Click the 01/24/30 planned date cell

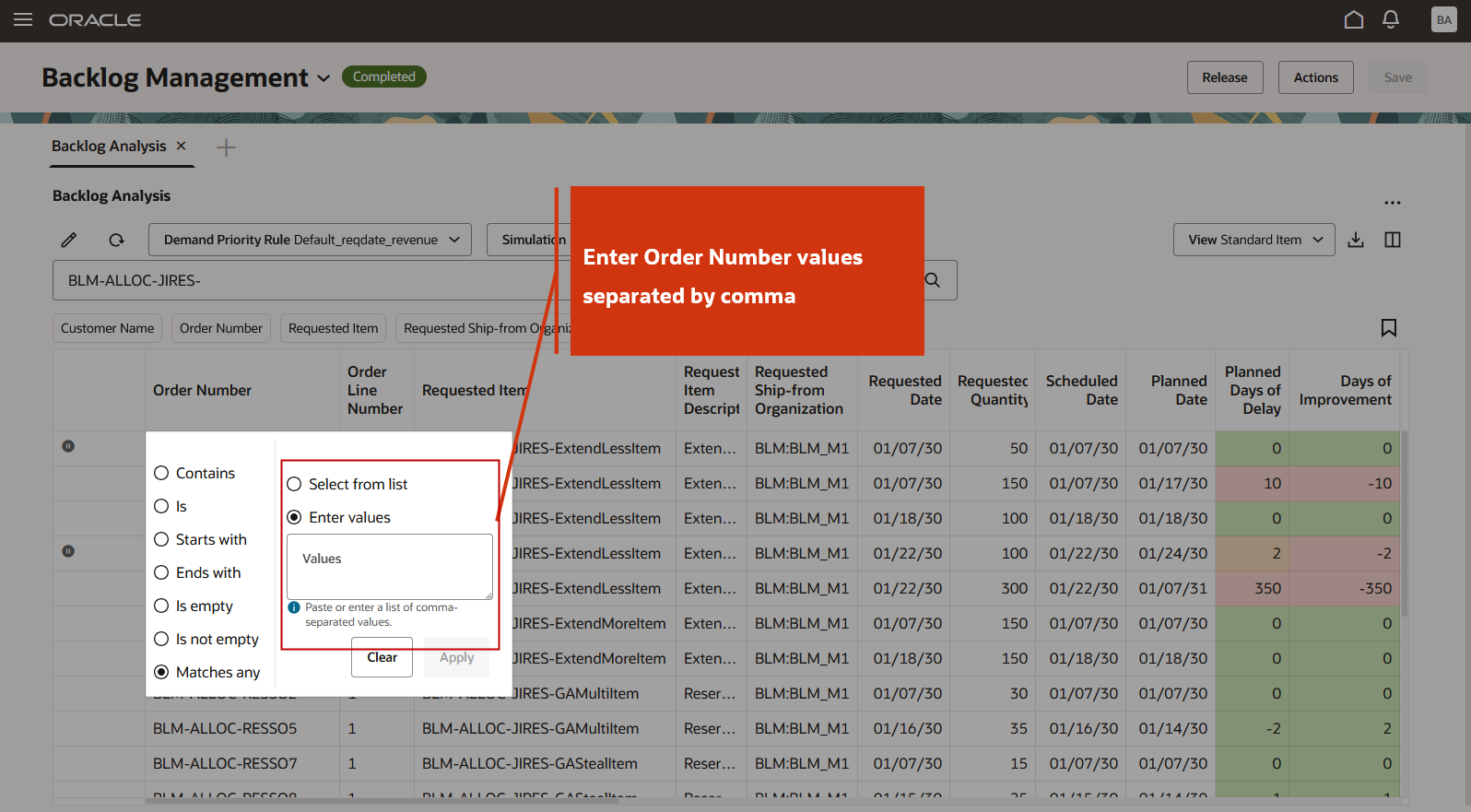[1172, 553]
